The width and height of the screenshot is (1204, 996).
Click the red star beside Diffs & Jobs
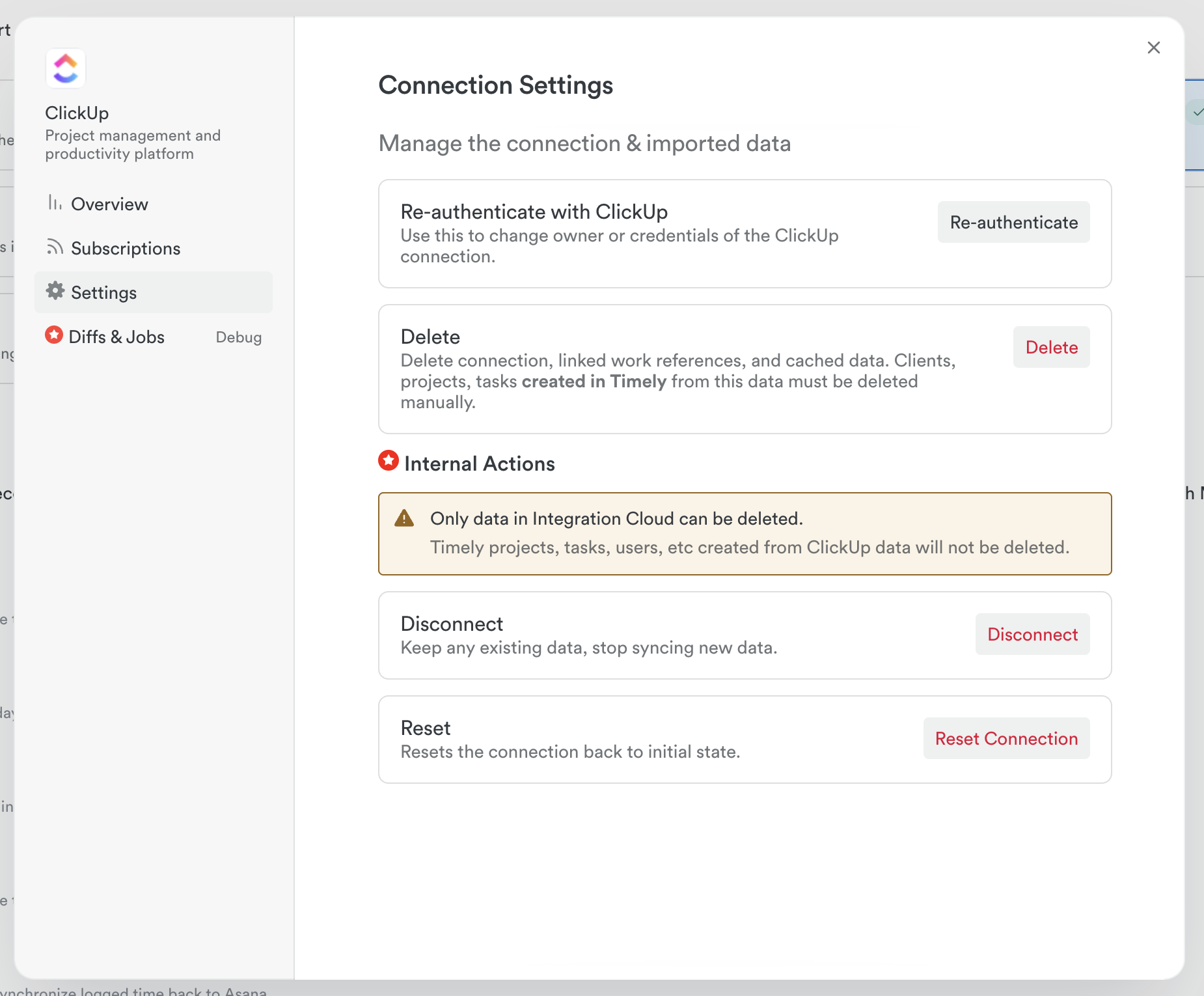click(54, 335)
